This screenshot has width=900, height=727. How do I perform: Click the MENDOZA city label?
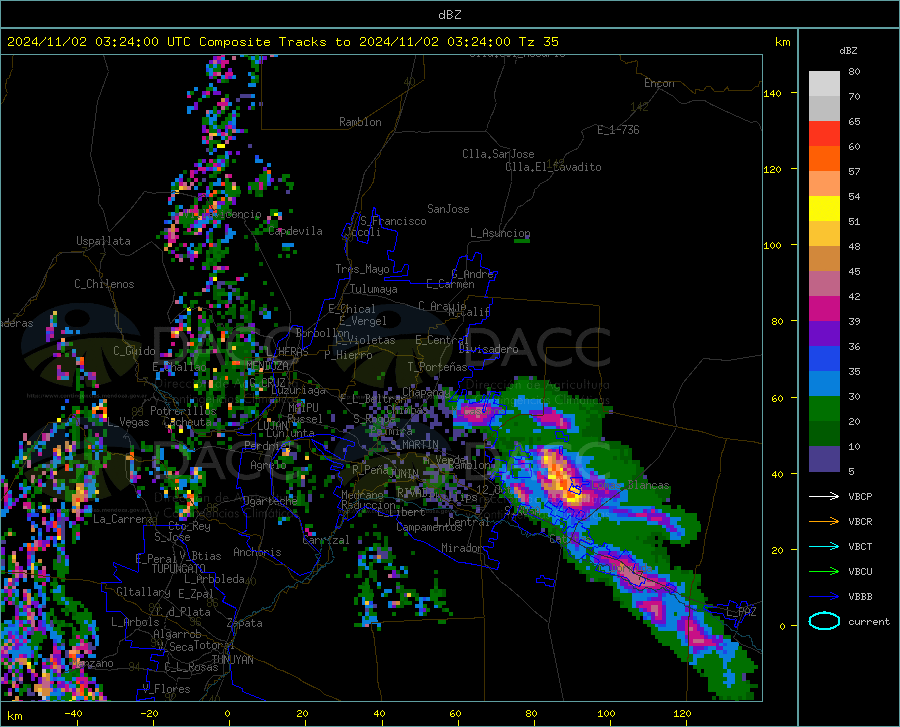(x=267, y=365)
